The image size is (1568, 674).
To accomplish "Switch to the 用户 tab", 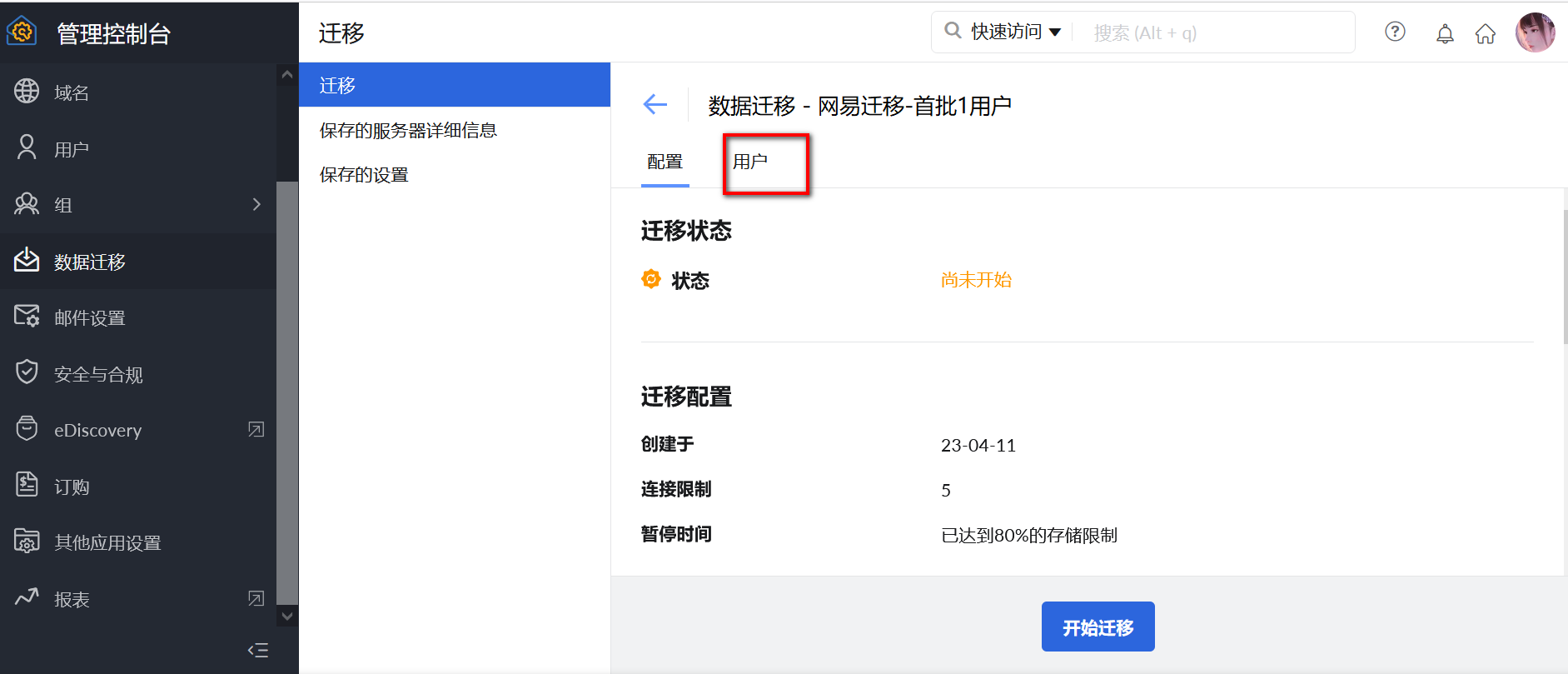I will [x=750, y=162].
